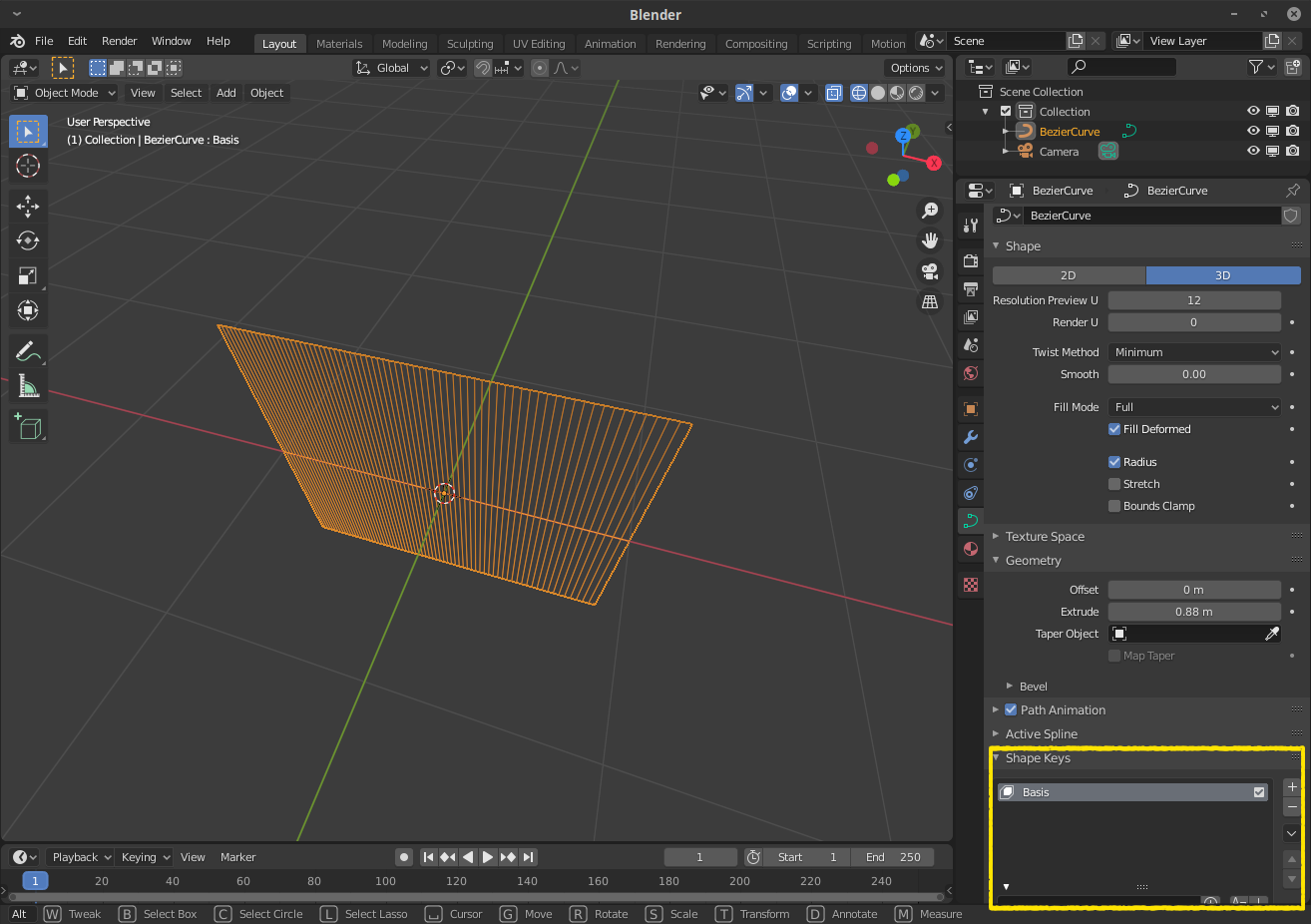Screen dimensions: 1311x924
Task: Uncheck the Radius checkbox
Action: point(1114,462)
